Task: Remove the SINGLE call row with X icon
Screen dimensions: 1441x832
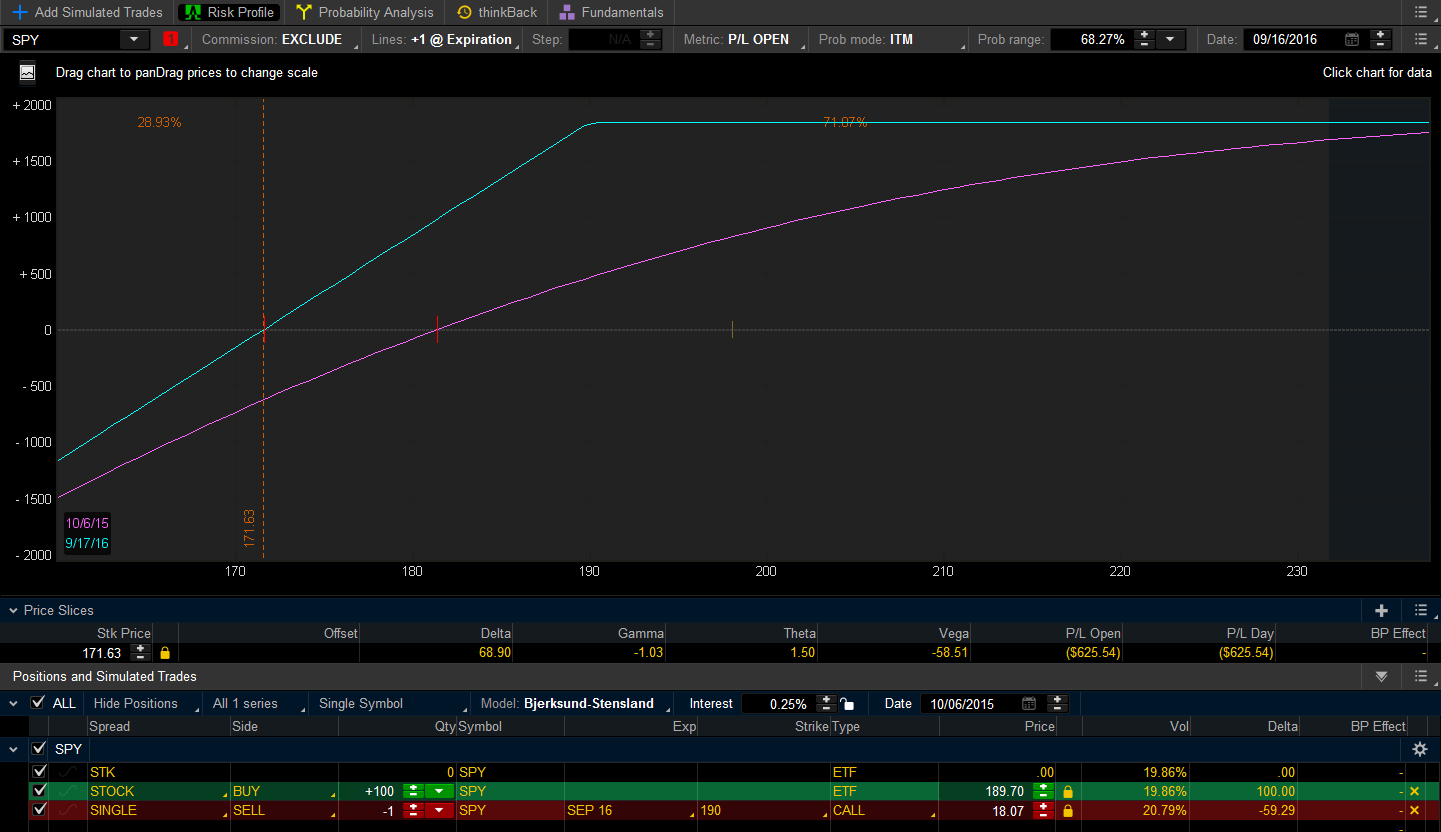Action: 1414,810
